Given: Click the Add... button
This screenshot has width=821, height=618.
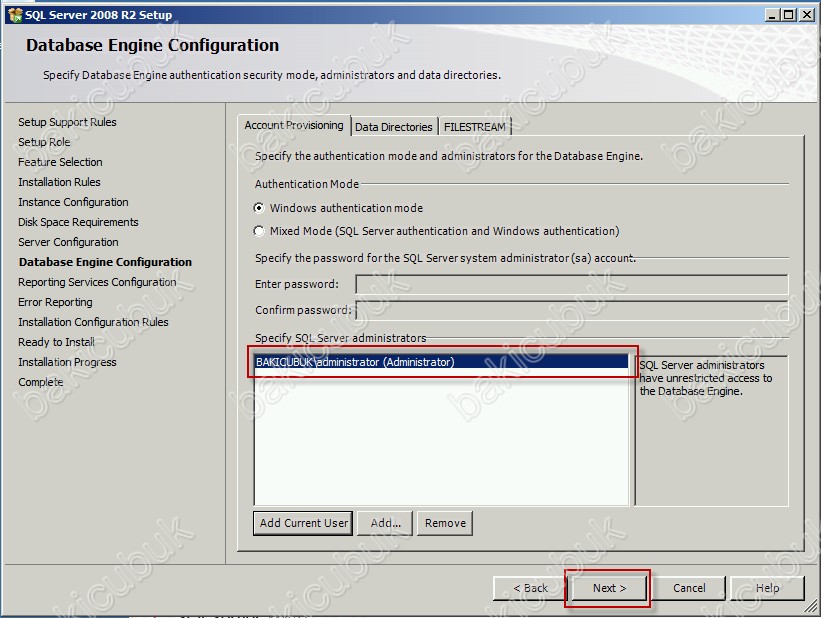Looking at the screenshot, I should click(x=385, y=523).
